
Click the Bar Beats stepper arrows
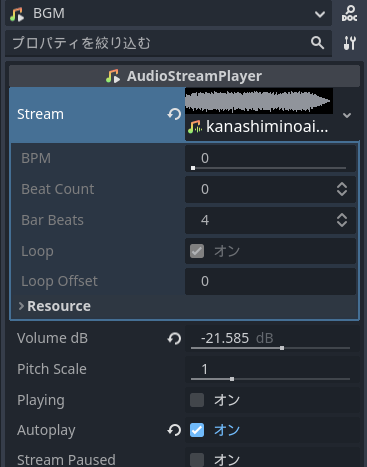click(x=342, y=220)
